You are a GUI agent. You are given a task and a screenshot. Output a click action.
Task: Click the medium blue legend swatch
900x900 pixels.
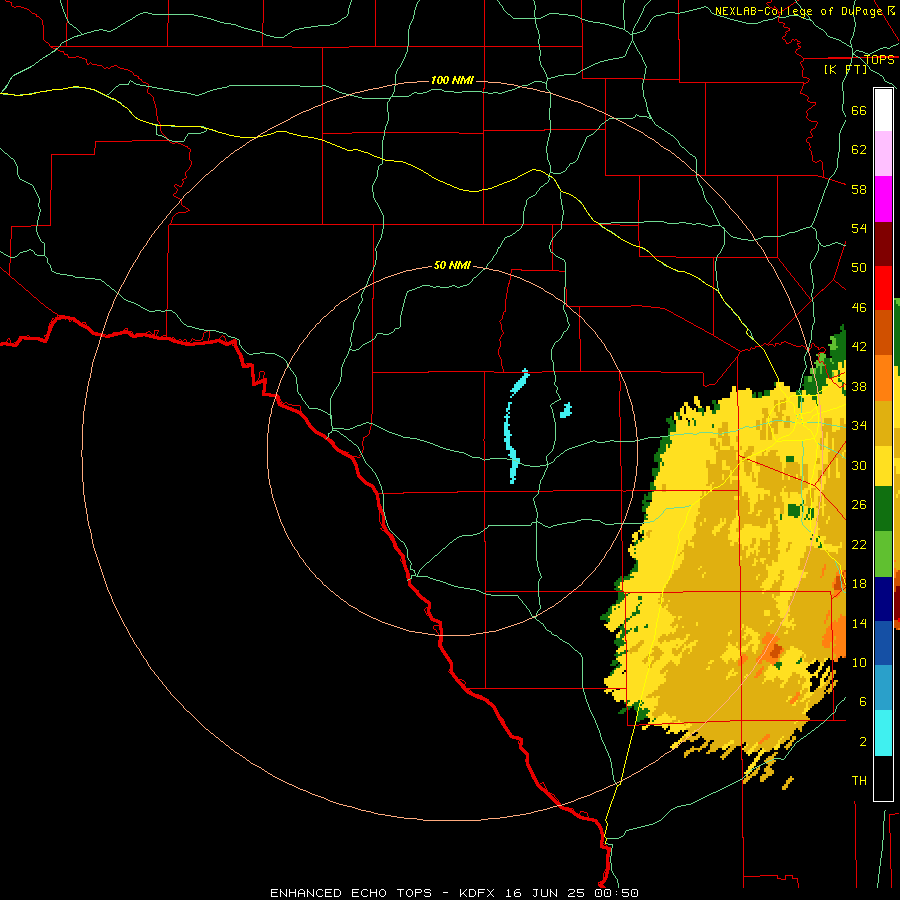tap(883, 643)
